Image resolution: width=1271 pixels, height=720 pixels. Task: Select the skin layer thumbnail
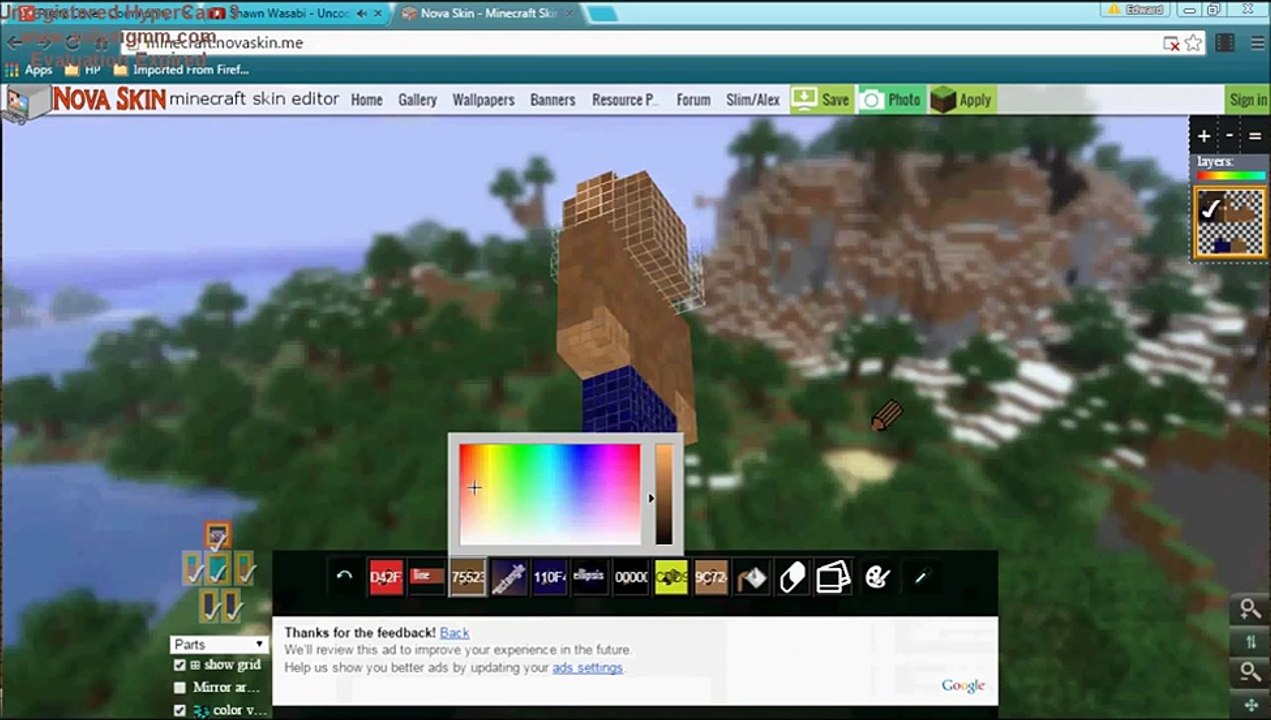(x=1231, y=224)
